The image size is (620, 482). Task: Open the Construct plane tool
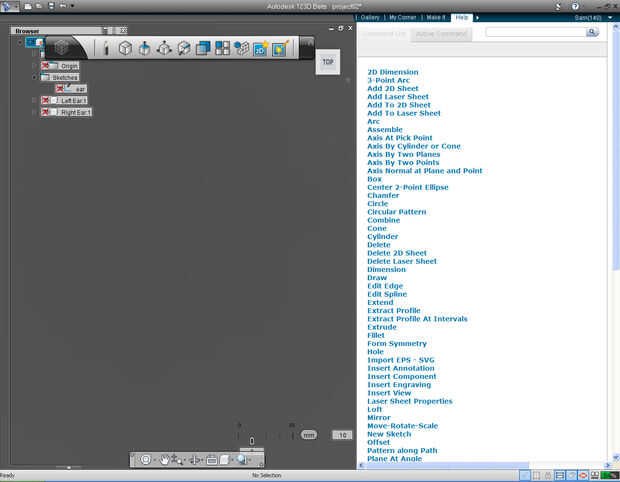click(183, 48)
